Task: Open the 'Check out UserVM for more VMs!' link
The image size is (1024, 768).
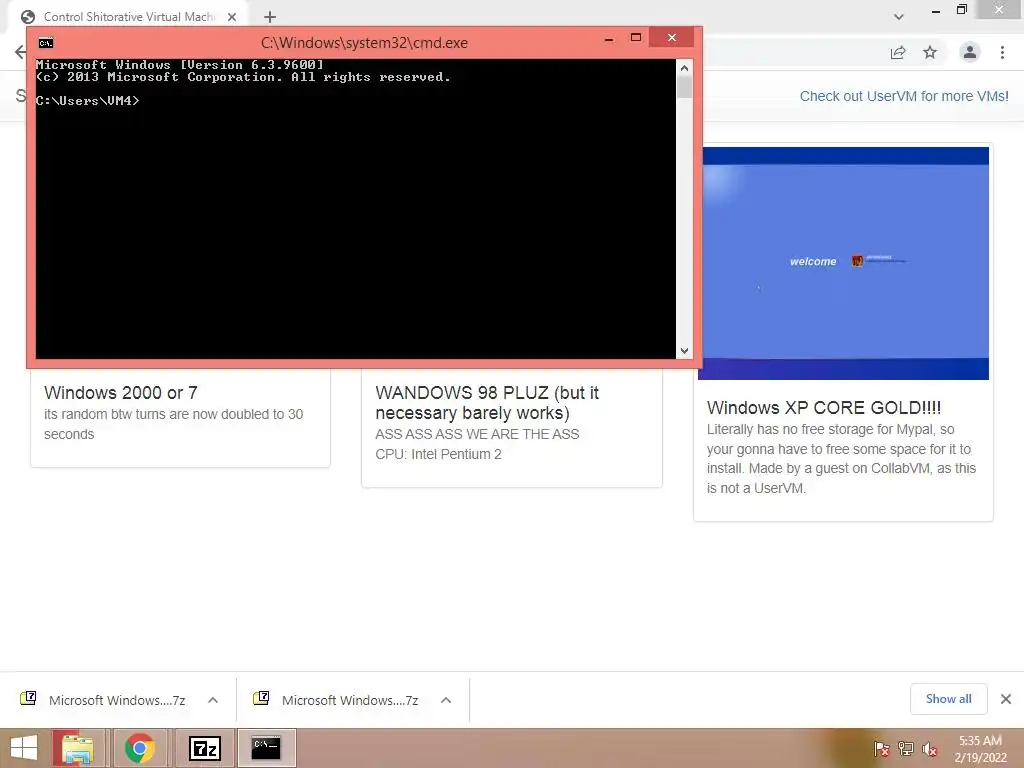Action: pos(904,96)
